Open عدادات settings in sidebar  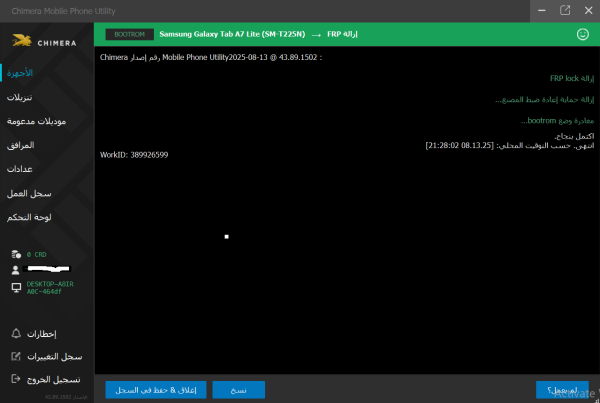(x=20, y=169)
